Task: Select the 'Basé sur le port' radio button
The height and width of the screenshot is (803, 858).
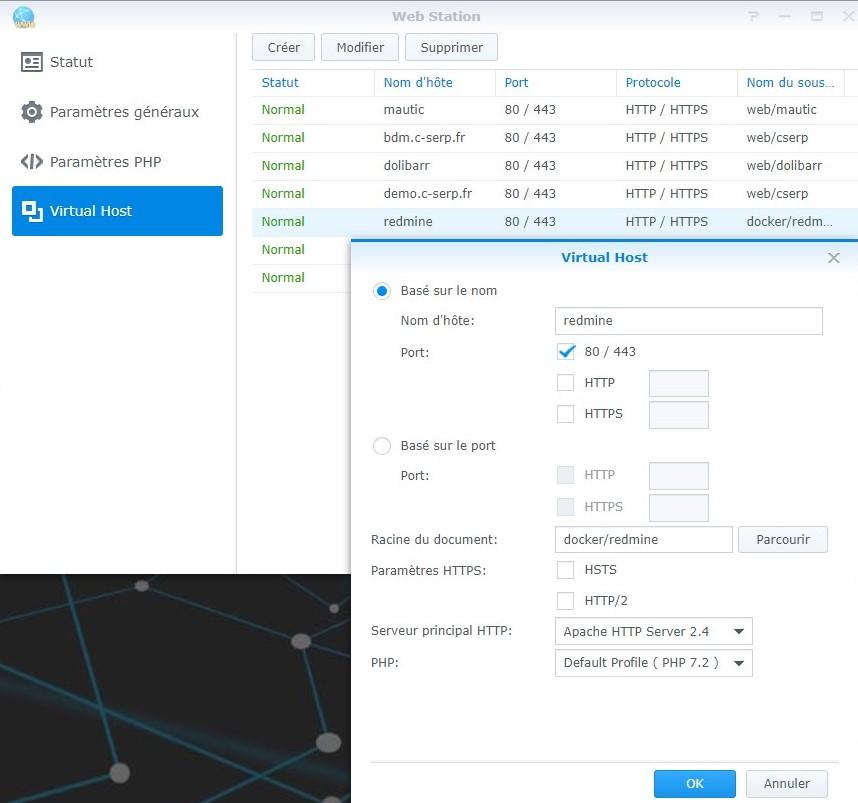Action: [381, 446]
